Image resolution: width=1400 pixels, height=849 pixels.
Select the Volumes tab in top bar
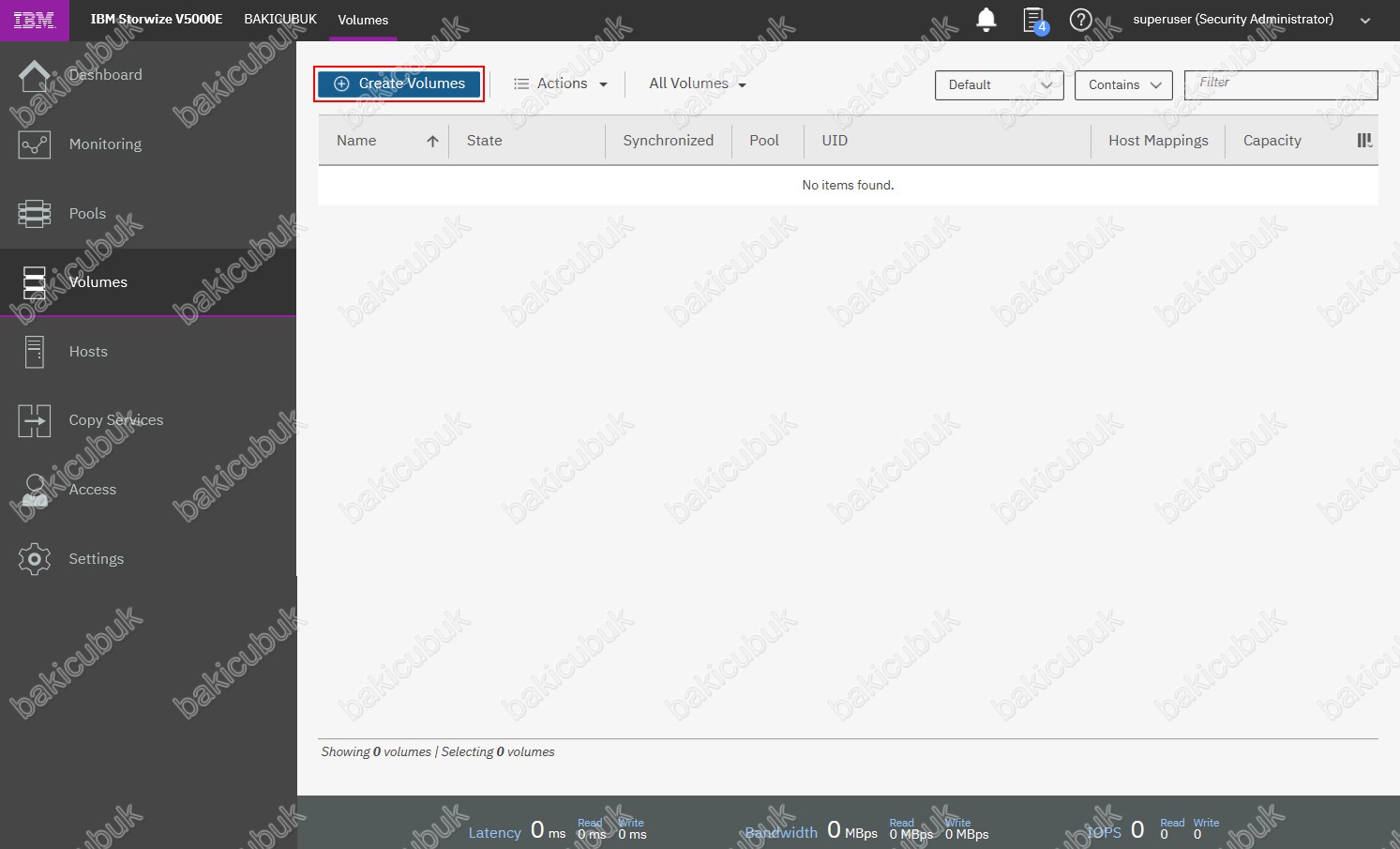point(363,20)
